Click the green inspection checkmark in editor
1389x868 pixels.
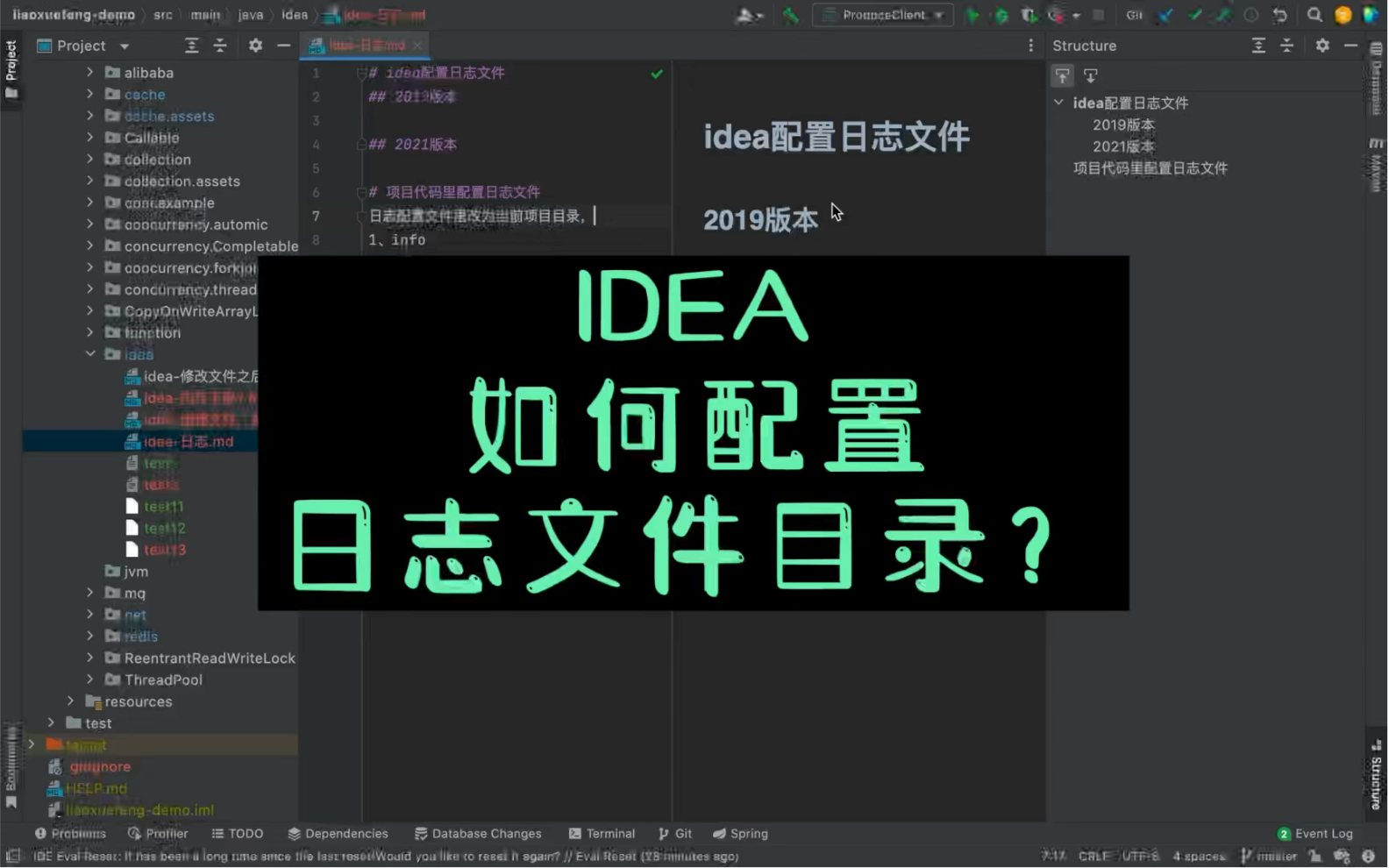pyautogui.click(x=657, y=74)
